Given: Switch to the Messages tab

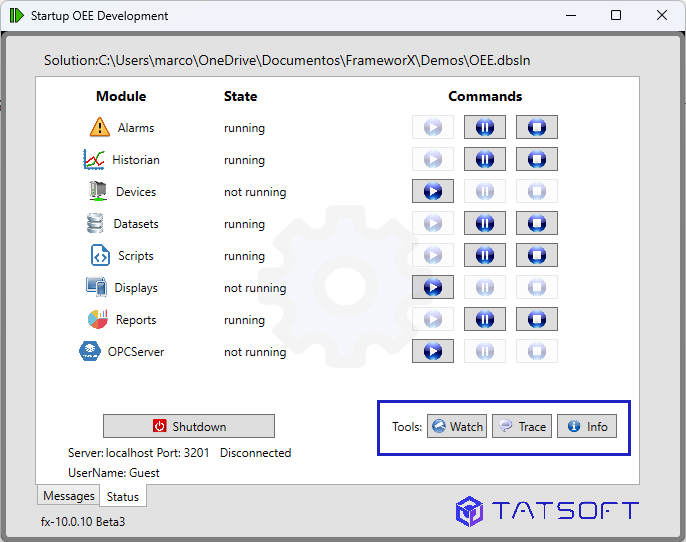Looking at the screenshot, I should point(68,496).
